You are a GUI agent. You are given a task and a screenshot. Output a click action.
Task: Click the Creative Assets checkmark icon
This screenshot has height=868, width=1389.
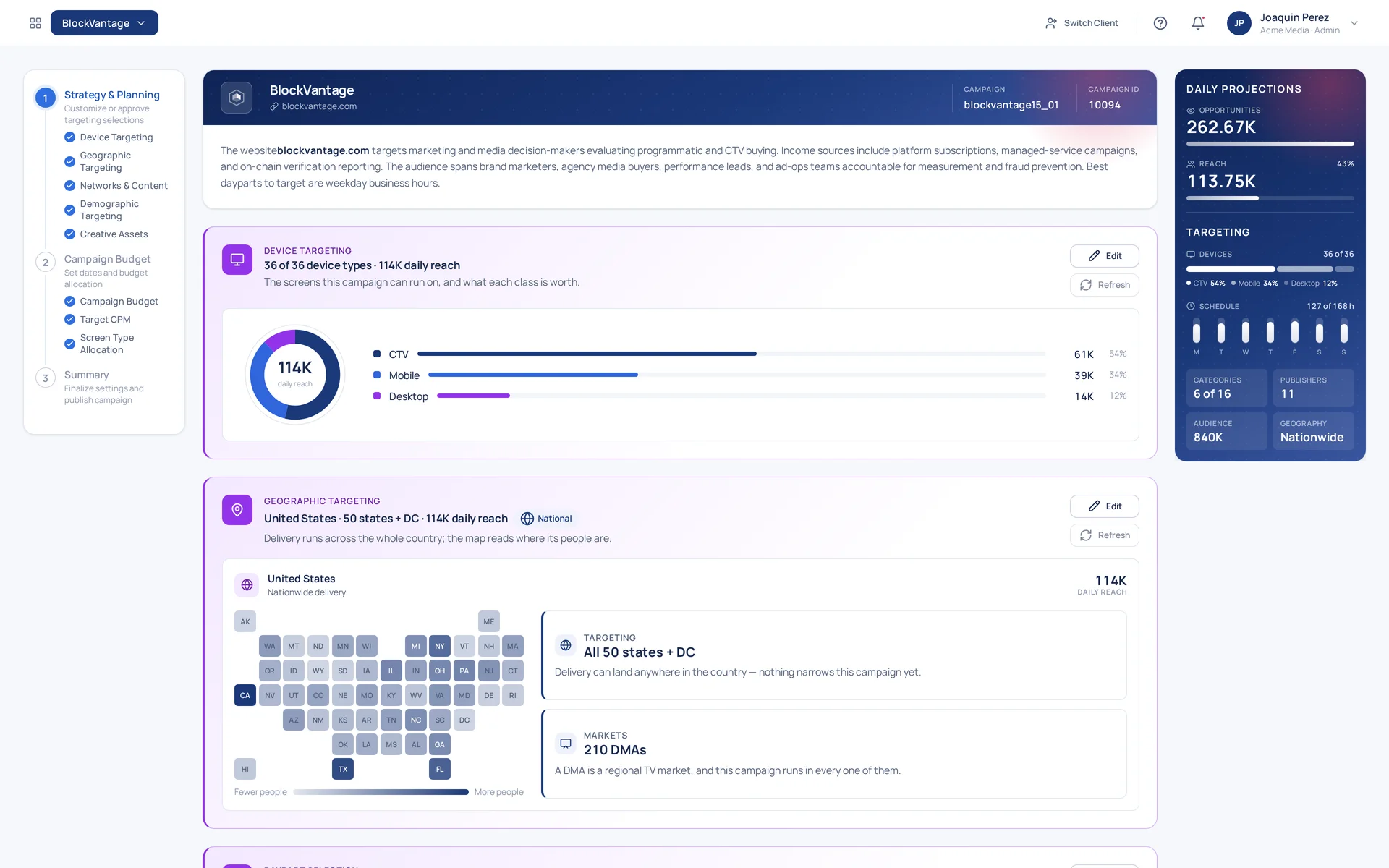point(69,234)
